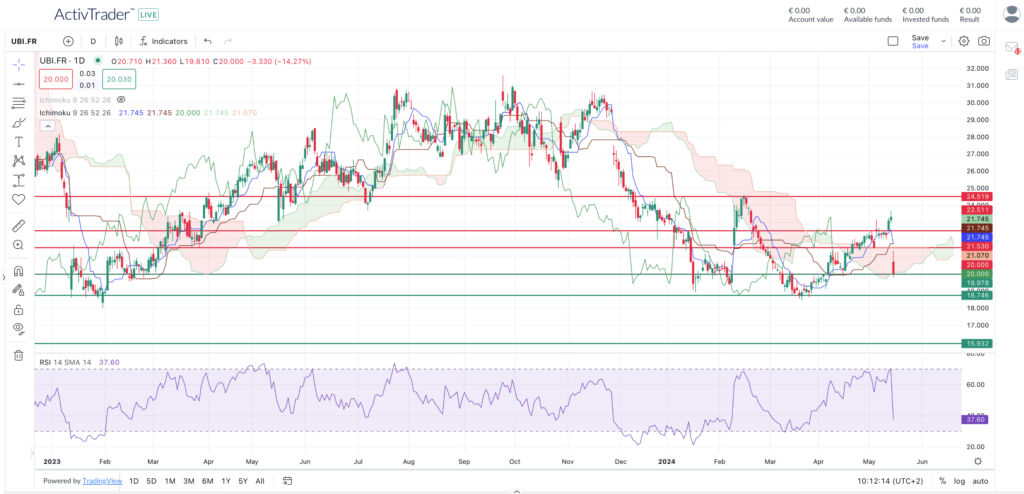Remove drawings with the trash icon

point(18,355)
